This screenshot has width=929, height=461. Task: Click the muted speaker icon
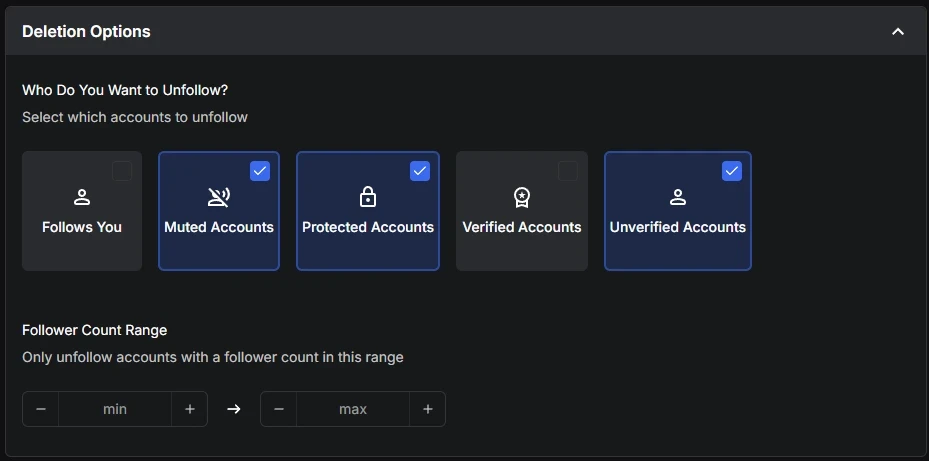(x=219, y=197)
